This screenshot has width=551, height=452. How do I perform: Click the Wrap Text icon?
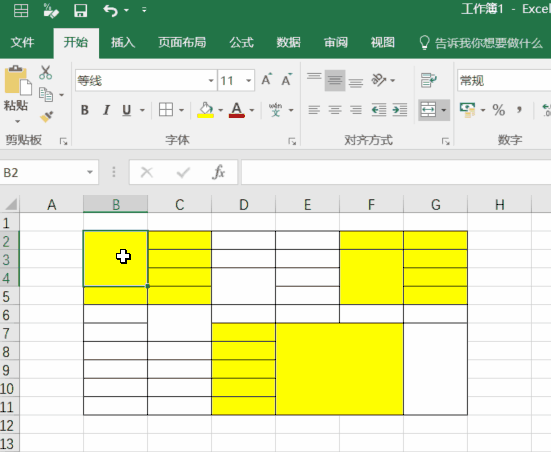click(429, 80)
